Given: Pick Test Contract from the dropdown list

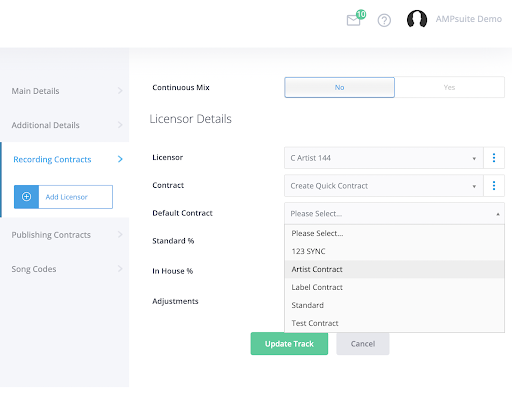Looking at the screenshot, I should click(394, 323).
